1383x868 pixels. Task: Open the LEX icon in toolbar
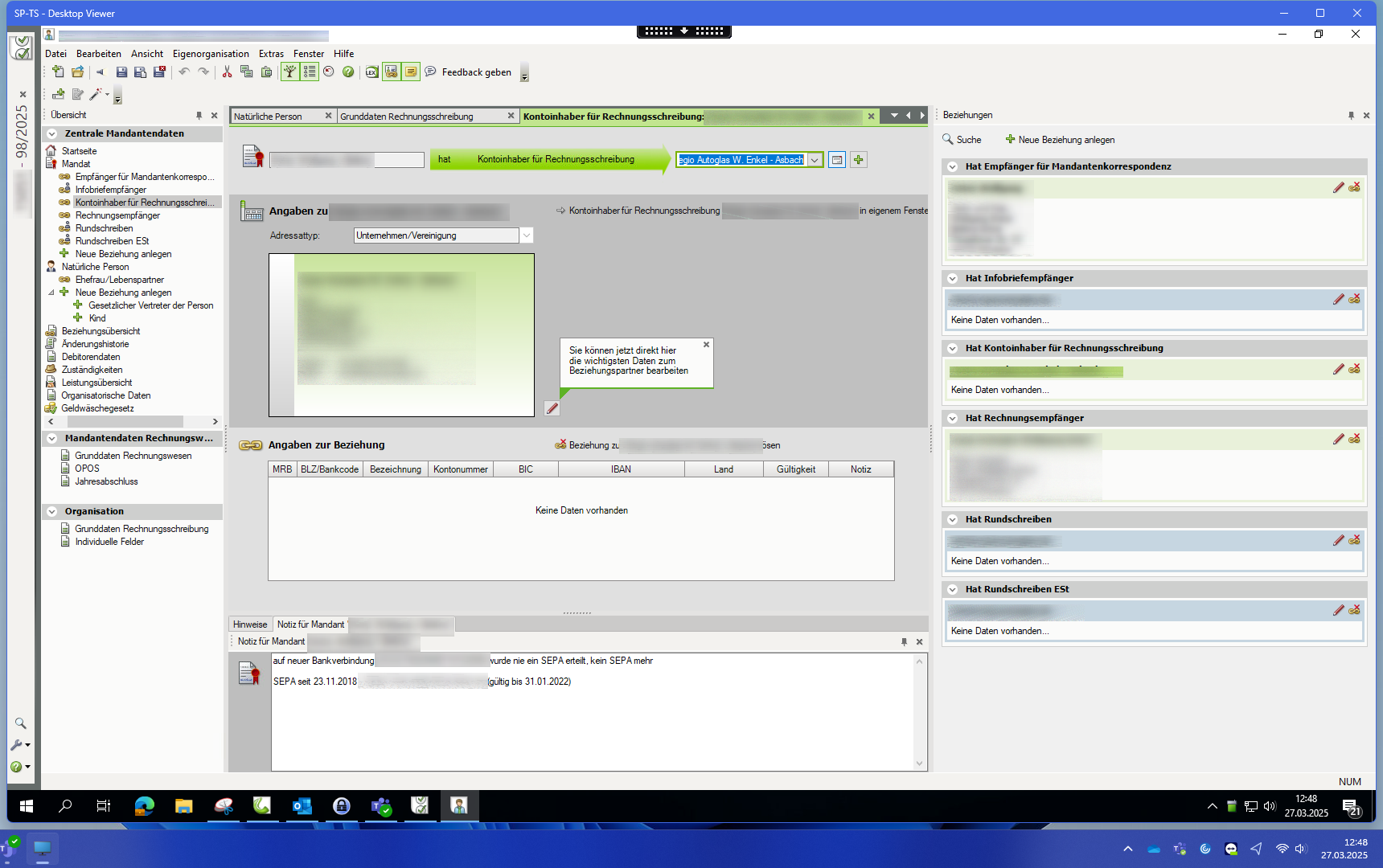371,72
